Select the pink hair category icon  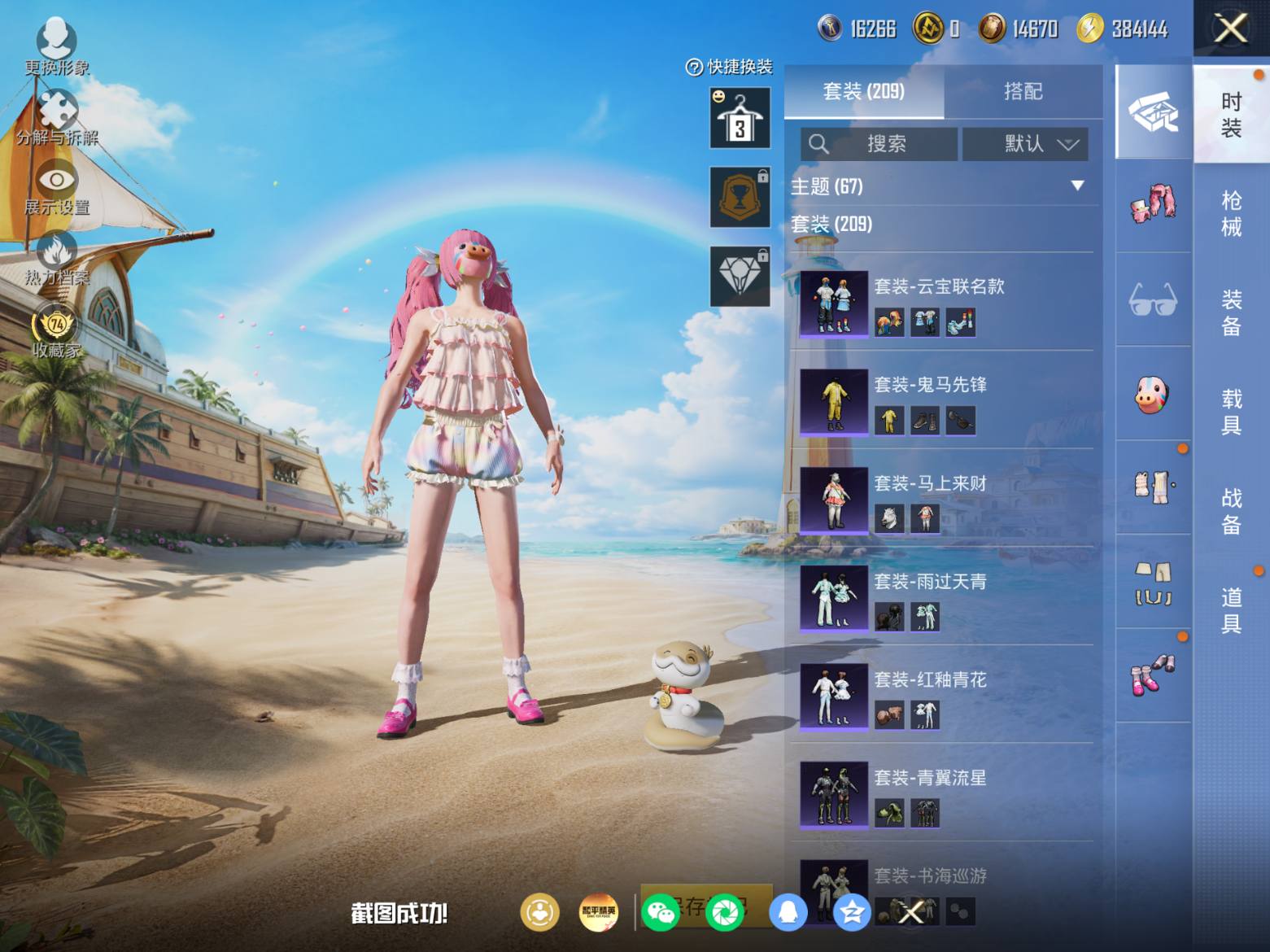pos(1153,204)
